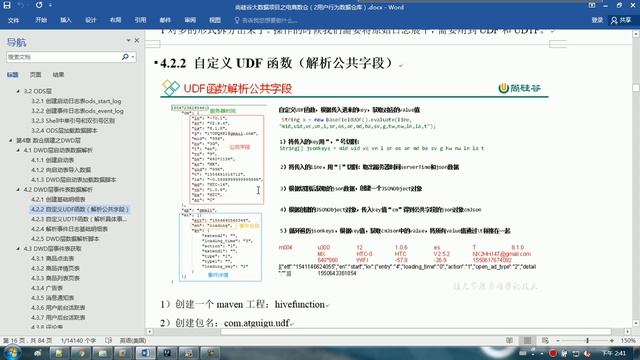Click the Redo/Repeat icon in quick access toolbar
The image size is (640, 360).
tap(39, 5)
